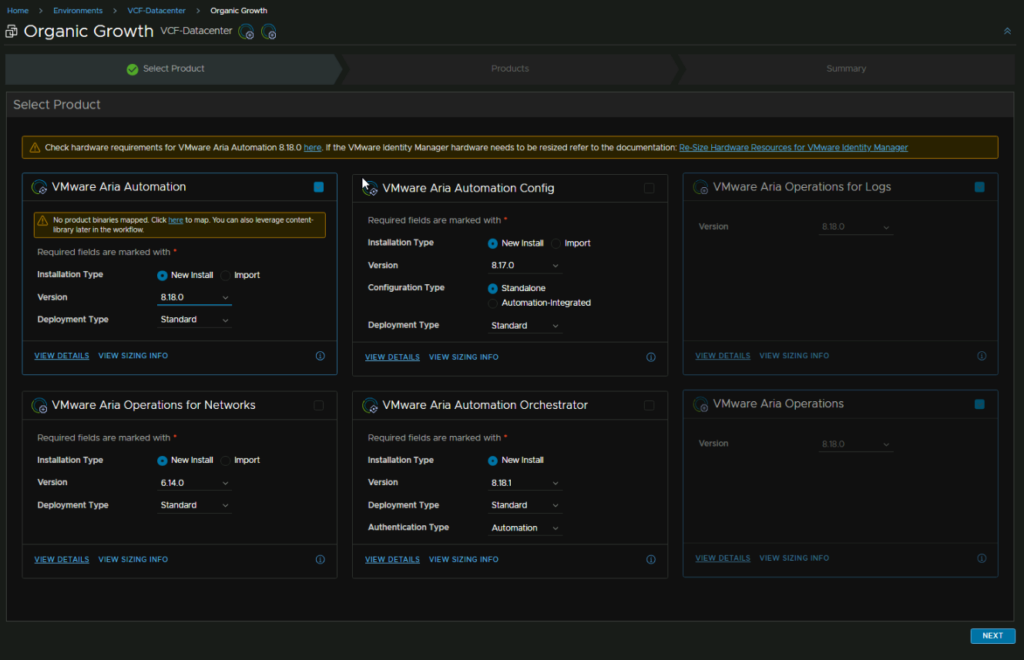Check VMware Aria Automation Config checkbox
Screen dimensions: 1024x660
tap(649, 189)
